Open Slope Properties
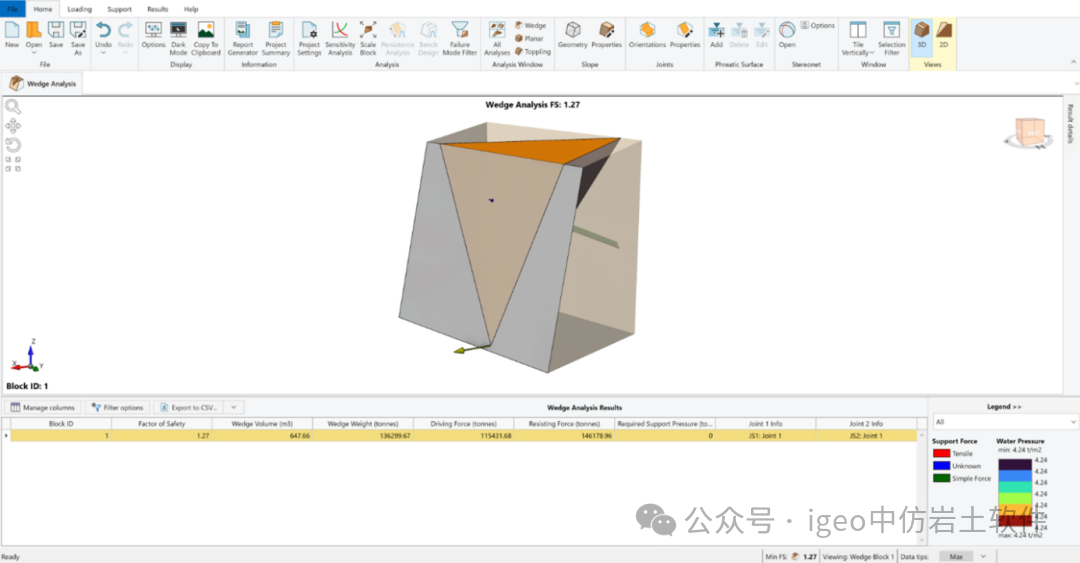This screenshot has width=1080, height=563. tap(606, 34)
